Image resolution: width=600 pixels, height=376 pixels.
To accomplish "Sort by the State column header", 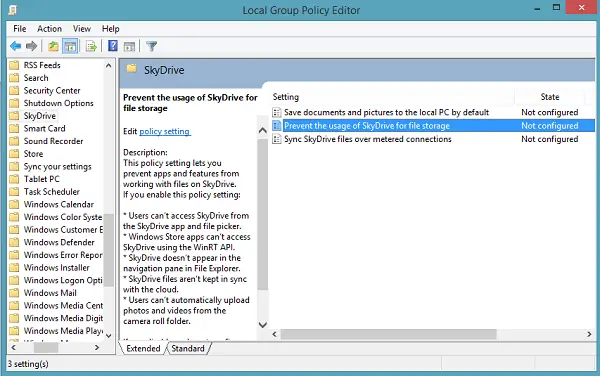I will [x=549, y=97].
